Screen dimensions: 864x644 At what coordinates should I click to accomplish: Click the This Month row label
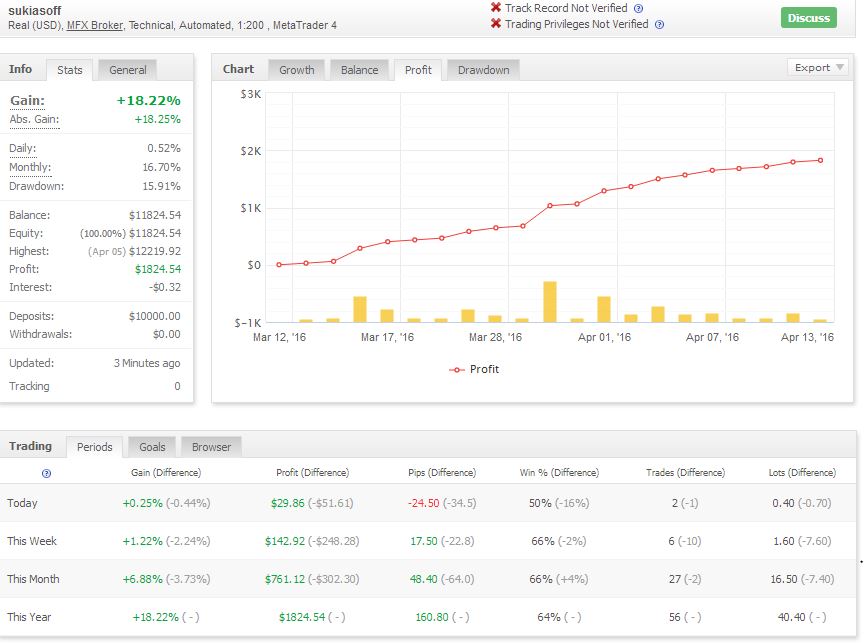tap(33, 579)
